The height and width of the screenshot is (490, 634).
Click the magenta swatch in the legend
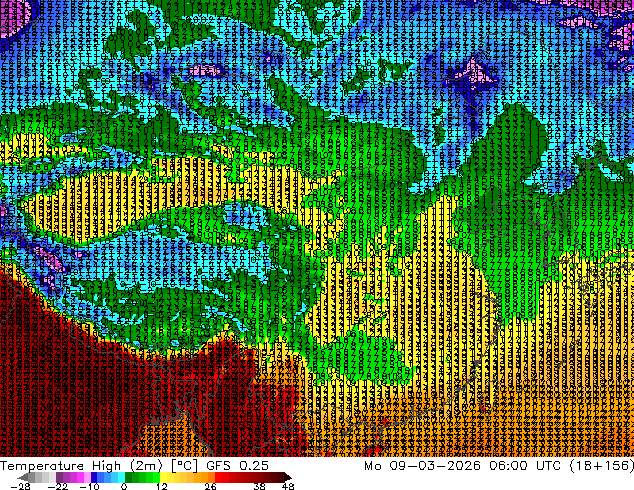[80, 477]
